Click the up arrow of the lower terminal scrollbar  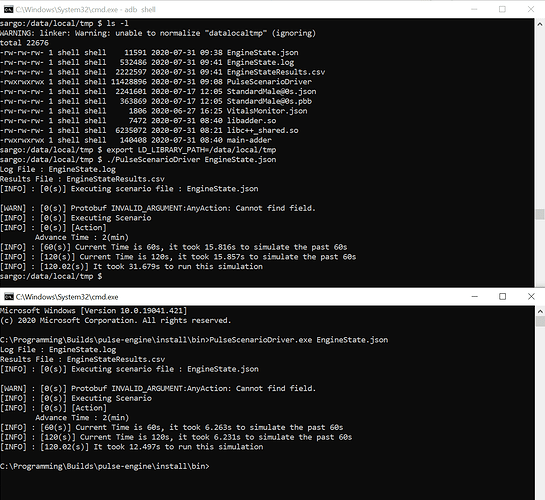(540, 311)
